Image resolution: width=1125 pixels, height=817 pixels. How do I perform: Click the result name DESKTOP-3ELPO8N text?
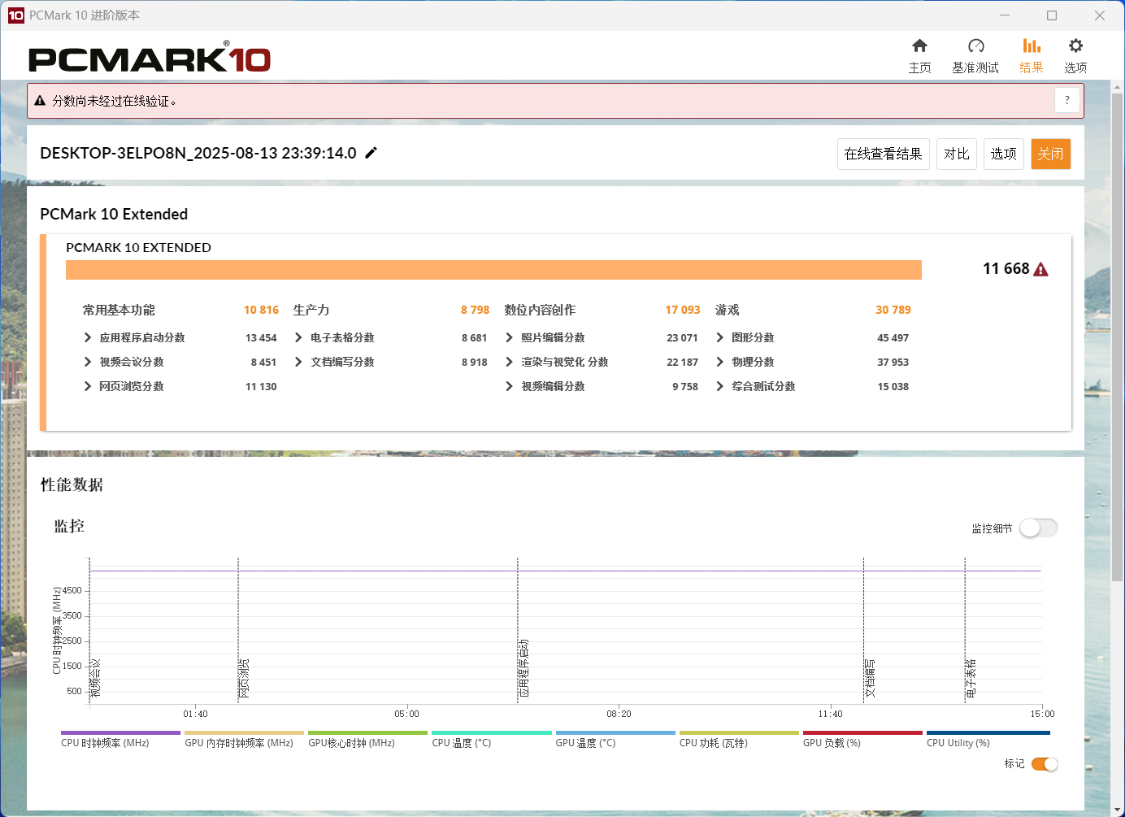click(x=198, y=153)
